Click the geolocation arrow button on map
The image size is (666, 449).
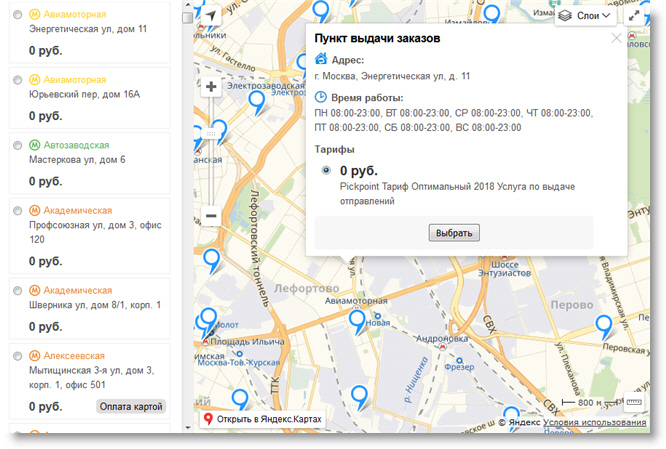(x=210, y=15)
